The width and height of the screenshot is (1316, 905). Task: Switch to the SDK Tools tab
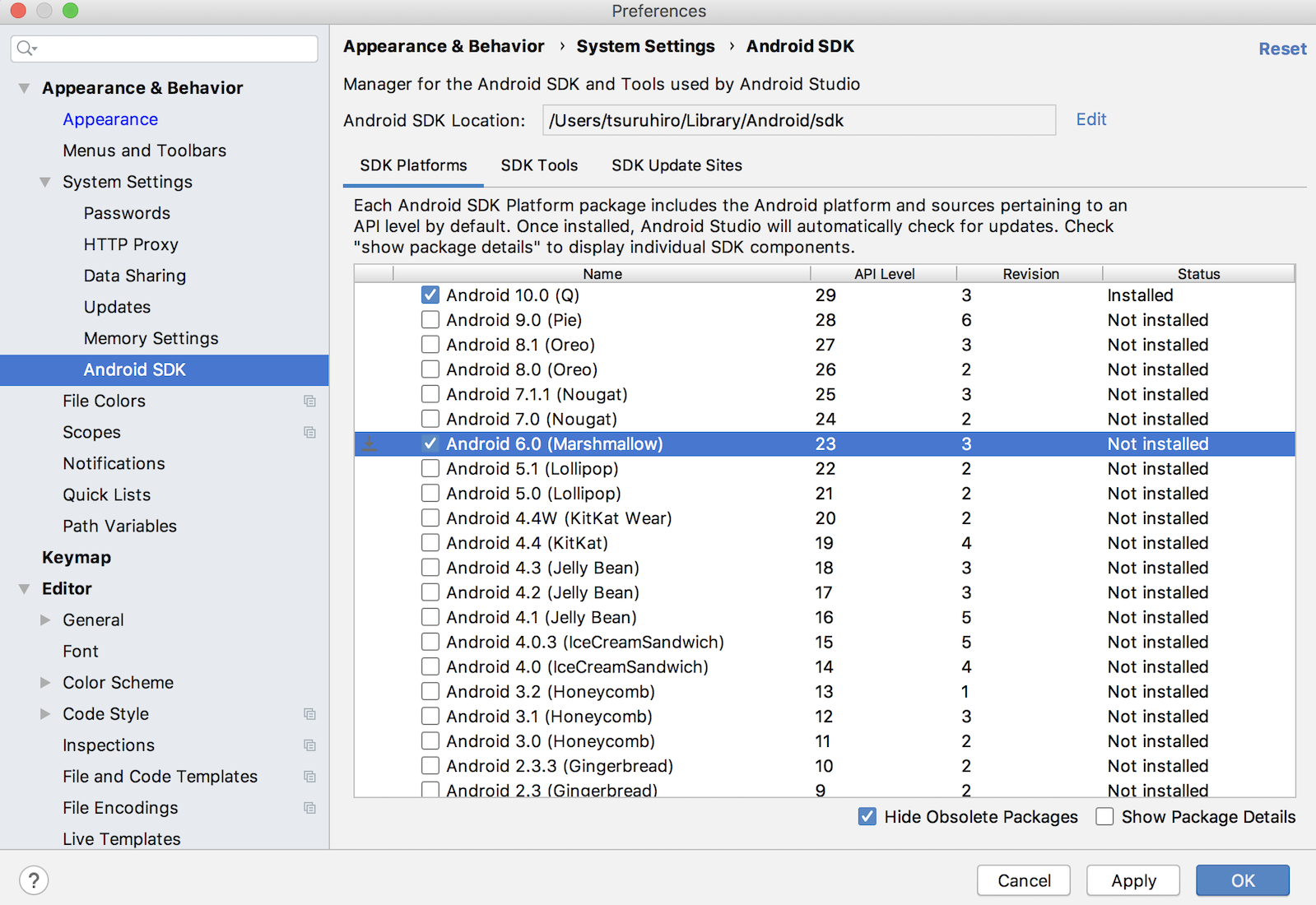click(x=539, y=165)
